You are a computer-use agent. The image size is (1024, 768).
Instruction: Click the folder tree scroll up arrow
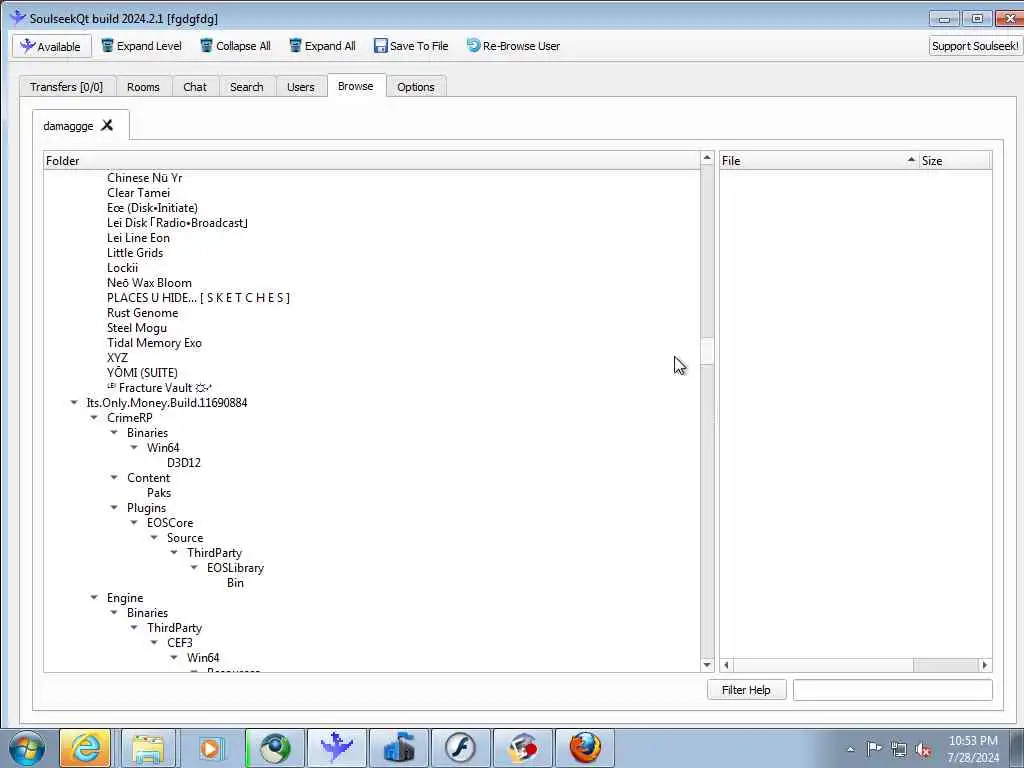pyautogui.click(x=707, y=158)
